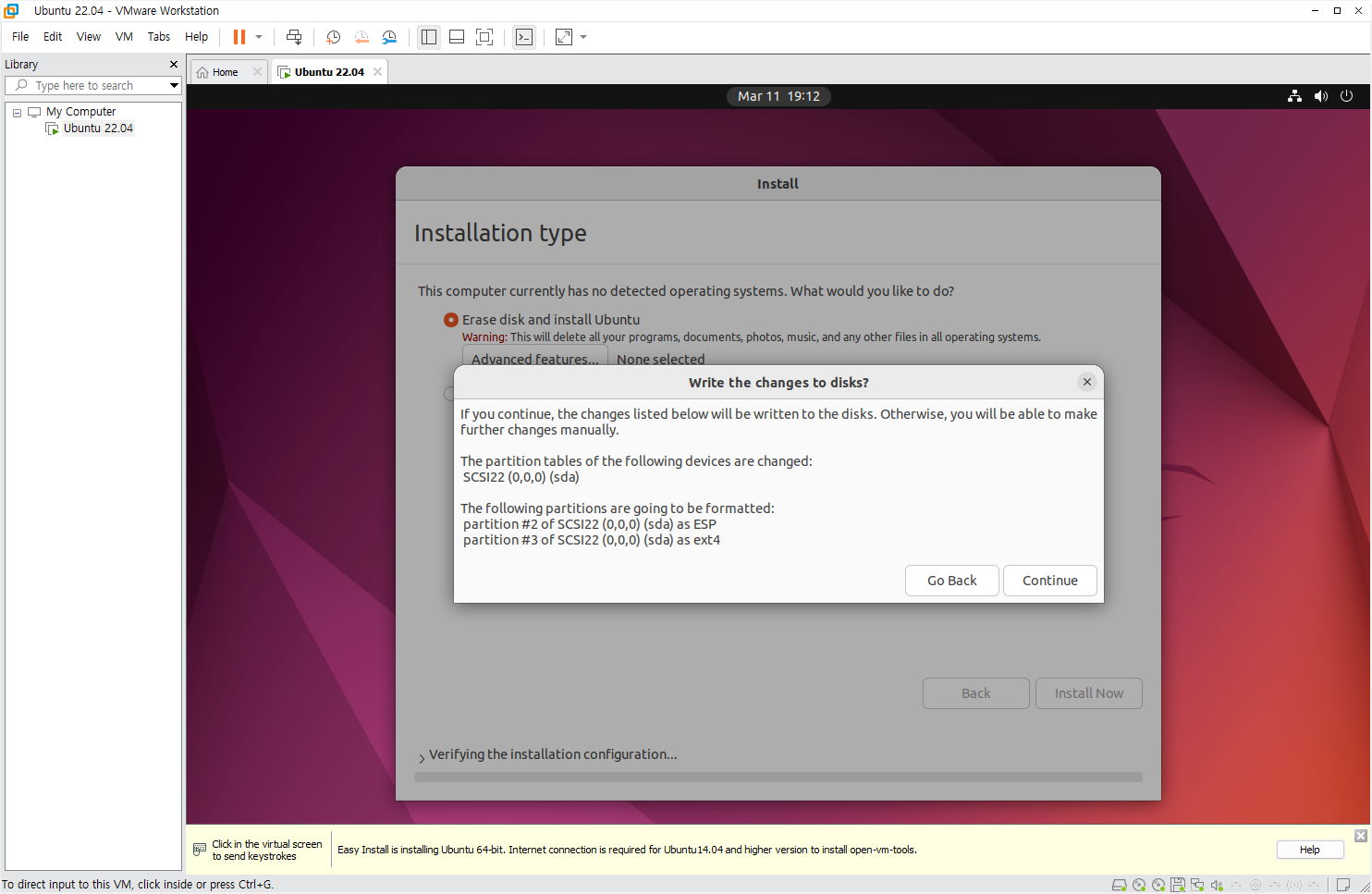Image resolution: width=1372 pixels, height=894 pixels.
Task: Select Ubuntu 22.04 in the library tree
Action: point(98,129)
